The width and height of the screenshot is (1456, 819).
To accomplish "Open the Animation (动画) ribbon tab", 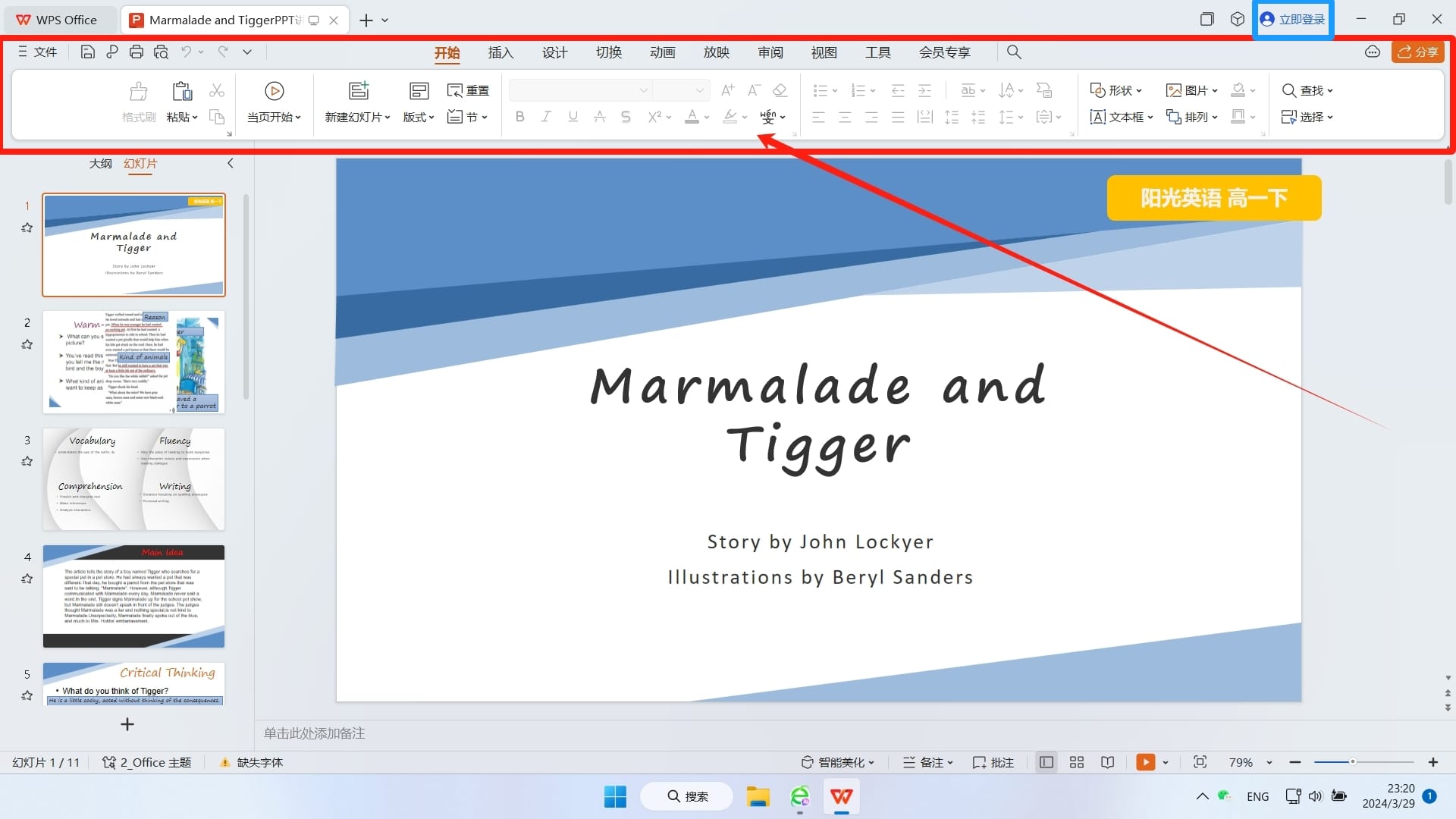I will pyautogui.click(x=662, y=52).
